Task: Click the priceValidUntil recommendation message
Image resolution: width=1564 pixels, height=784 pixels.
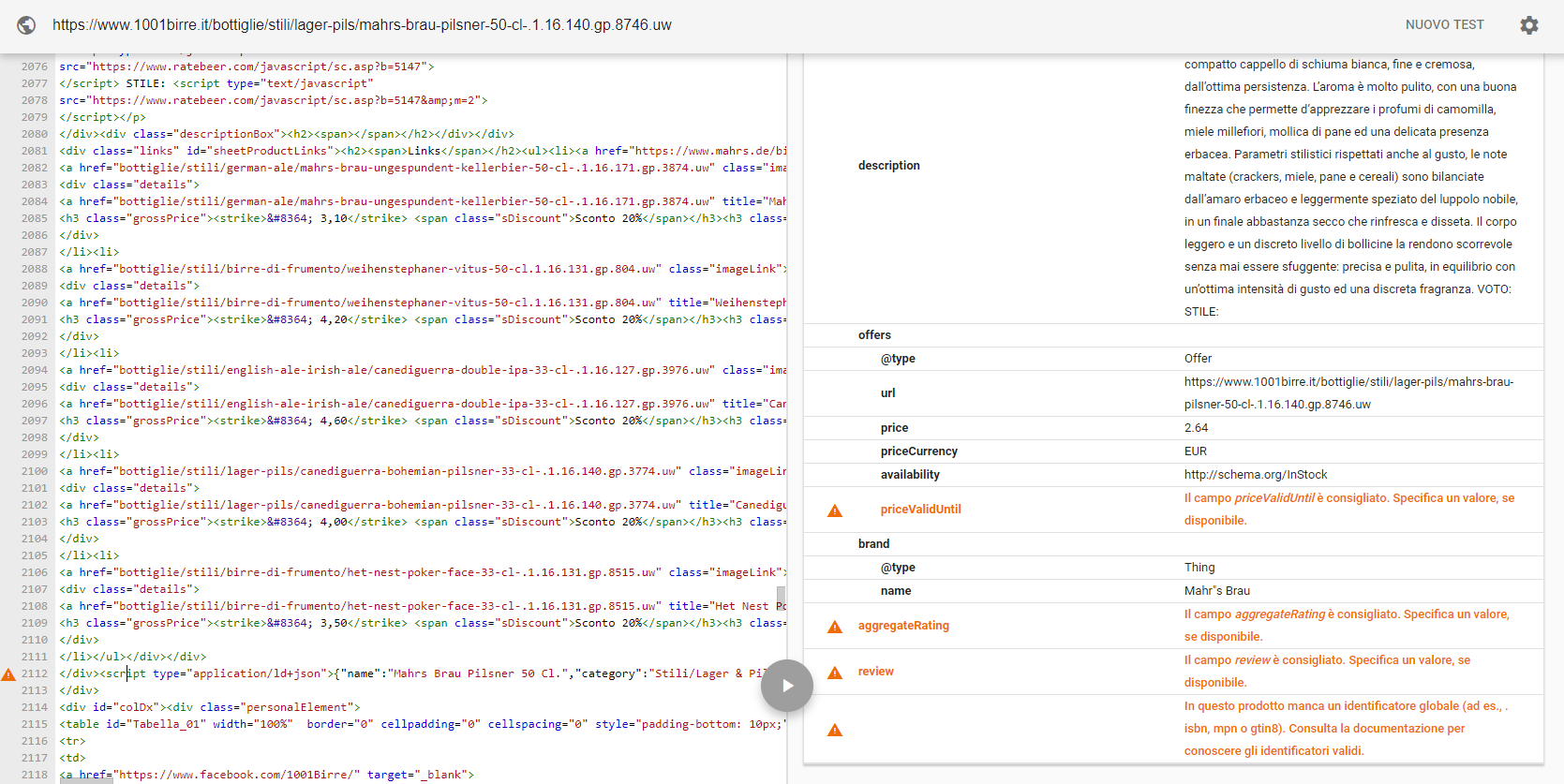Action: click(1349, 510)
